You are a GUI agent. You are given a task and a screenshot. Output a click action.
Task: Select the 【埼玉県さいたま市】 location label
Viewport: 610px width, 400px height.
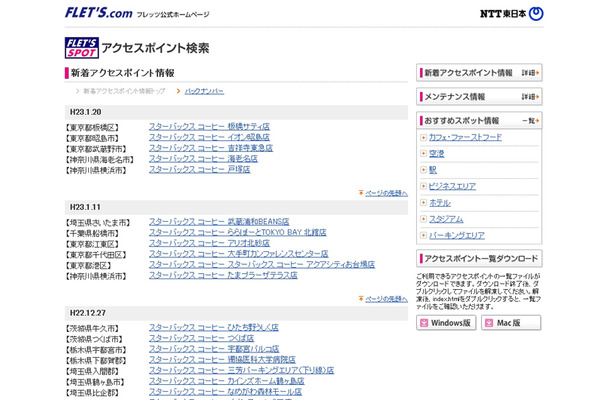[98, 223]
